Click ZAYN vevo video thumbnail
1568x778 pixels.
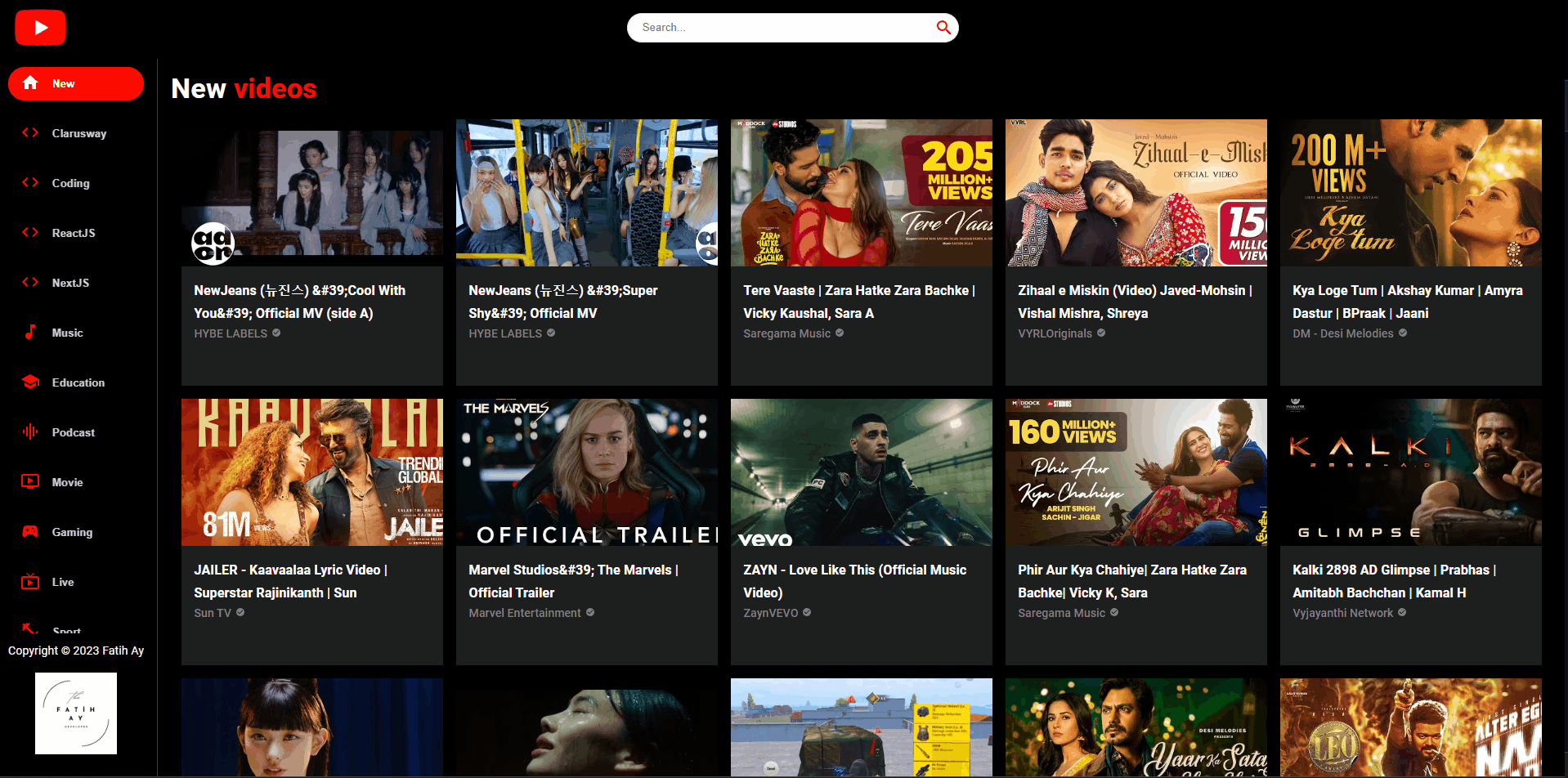tap(862, 472)
